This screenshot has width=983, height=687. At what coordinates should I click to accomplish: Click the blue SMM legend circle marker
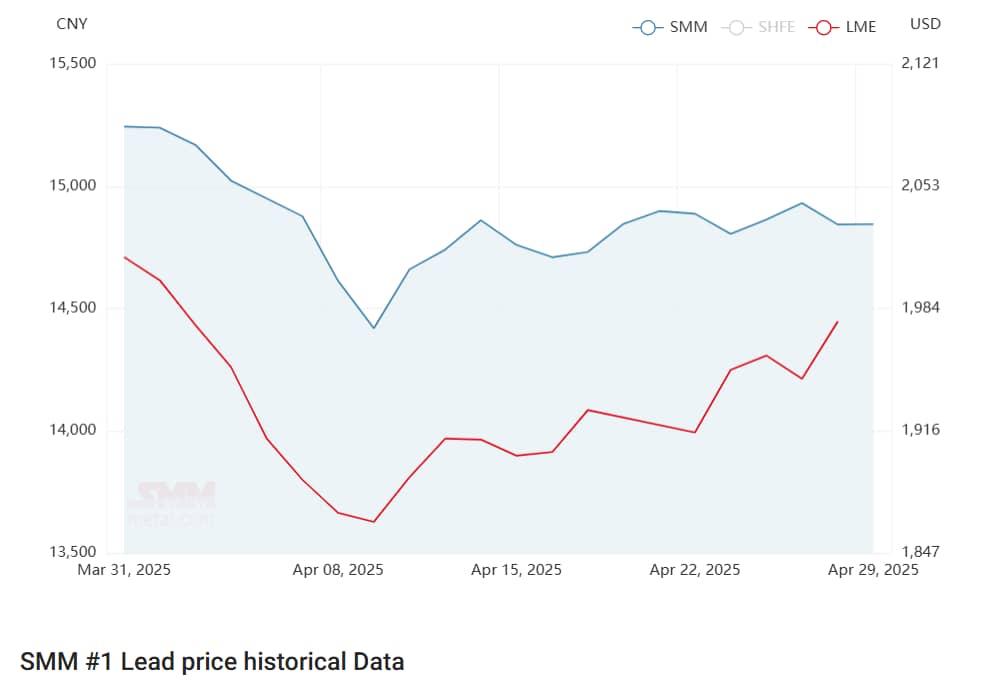[x=647, y=27]
